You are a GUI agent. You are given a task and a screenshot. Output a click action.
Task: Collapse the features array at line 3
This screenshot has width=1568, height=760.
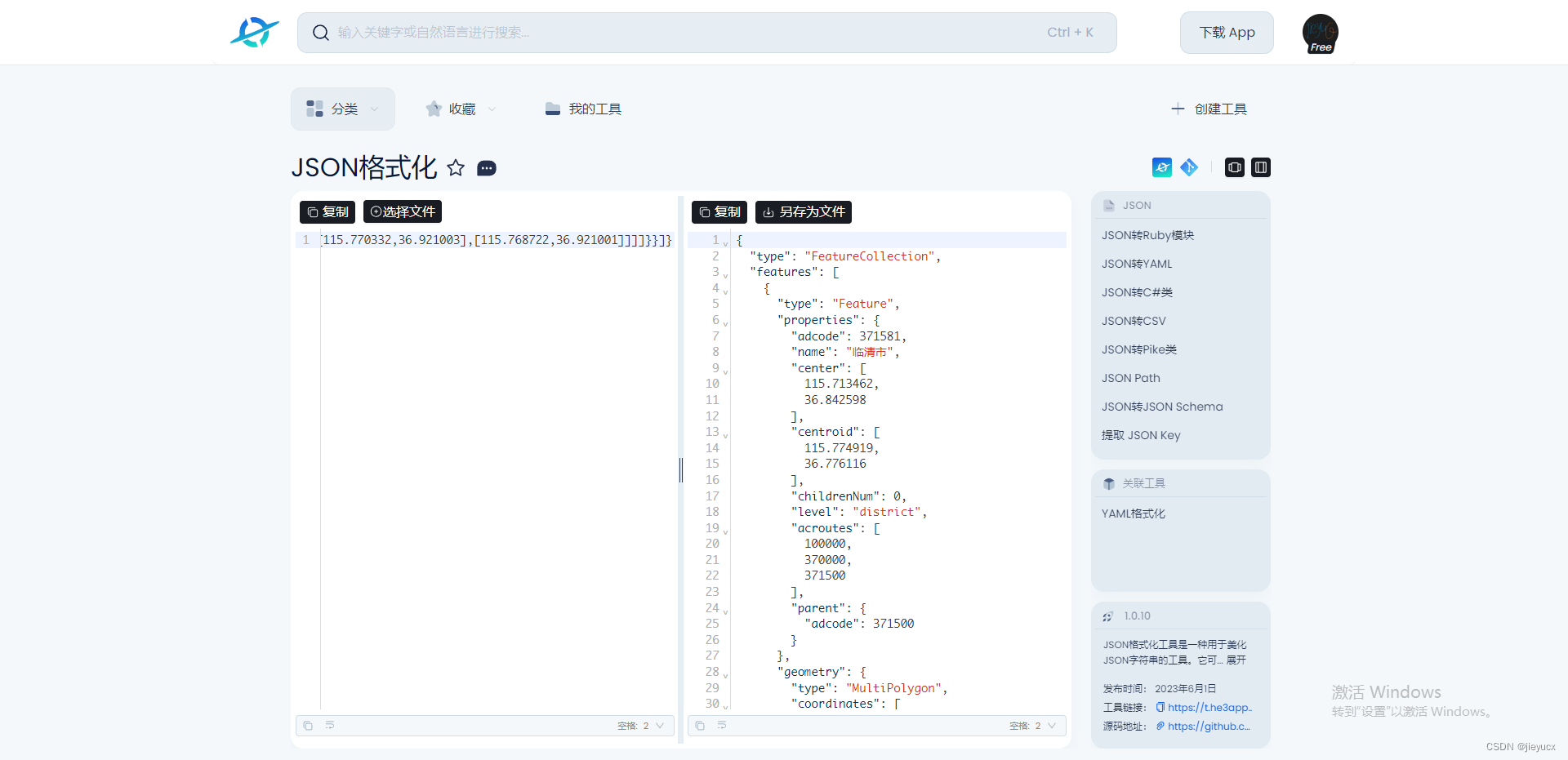click(725, 276)
